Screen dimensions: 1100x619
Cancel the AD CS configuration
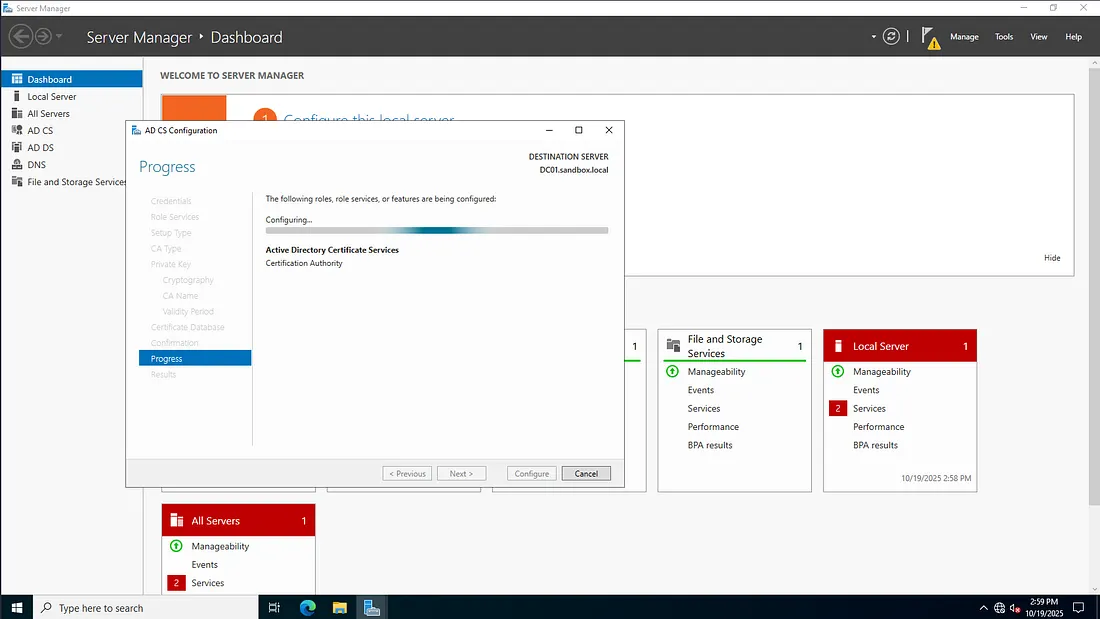(586, 473)
